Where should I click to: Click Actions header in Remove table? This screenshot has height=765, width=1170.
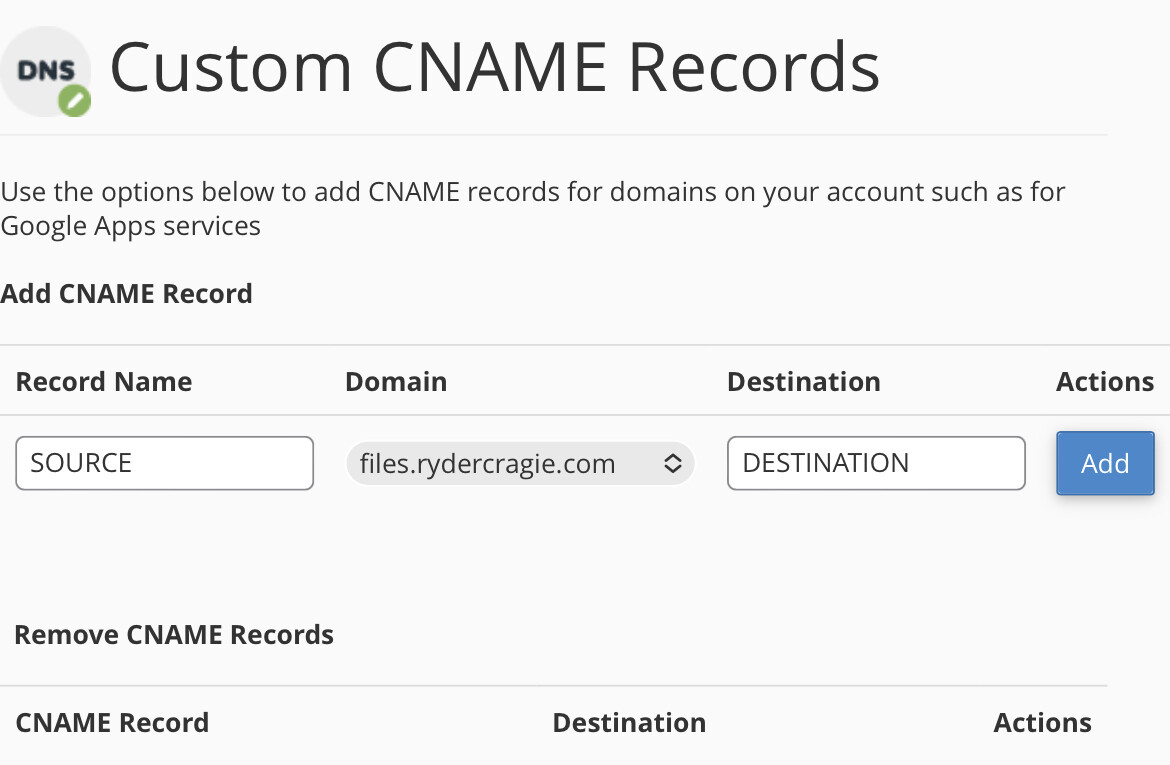(x=1042, y=722)
